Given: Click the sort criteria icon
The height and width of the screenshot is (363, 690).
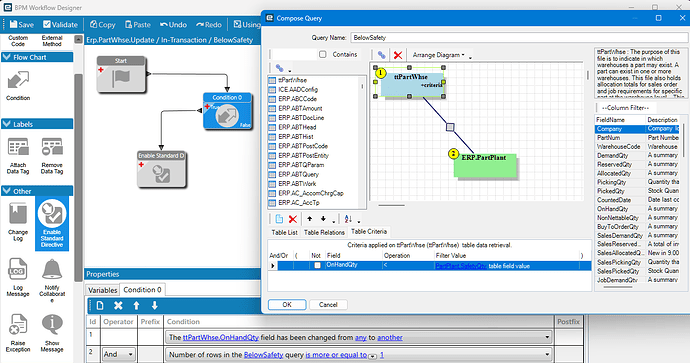Looking at the screenshot, I should (x=348, y=219).
